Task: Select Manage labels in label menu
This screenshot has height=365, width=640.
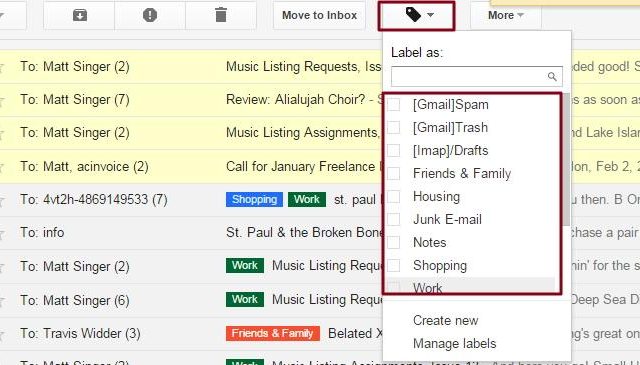Action: (454, 343)
